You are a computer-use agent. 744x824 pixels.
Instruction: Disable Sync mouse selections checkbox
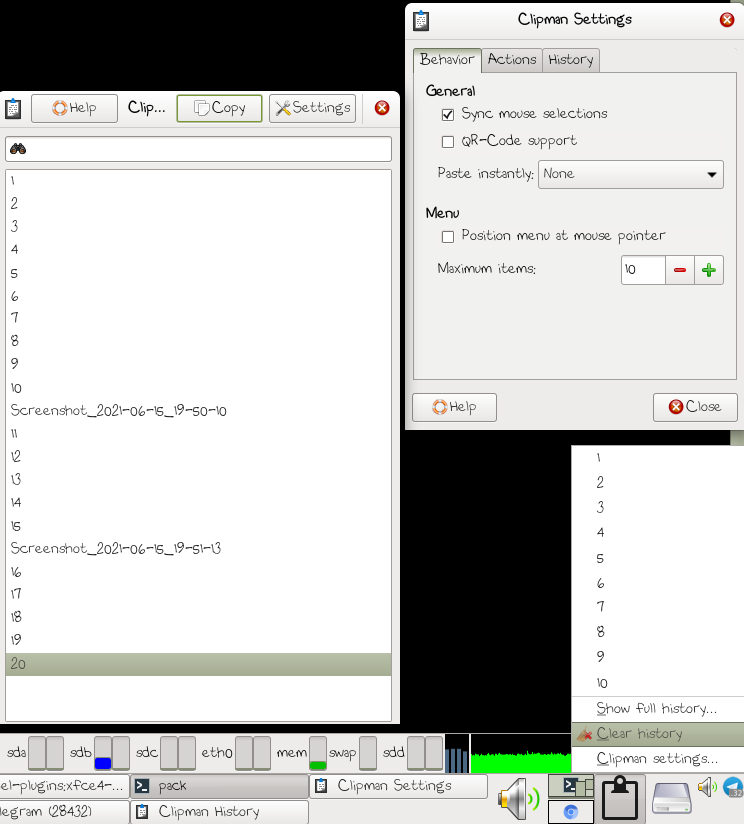[x=448, y=115]
